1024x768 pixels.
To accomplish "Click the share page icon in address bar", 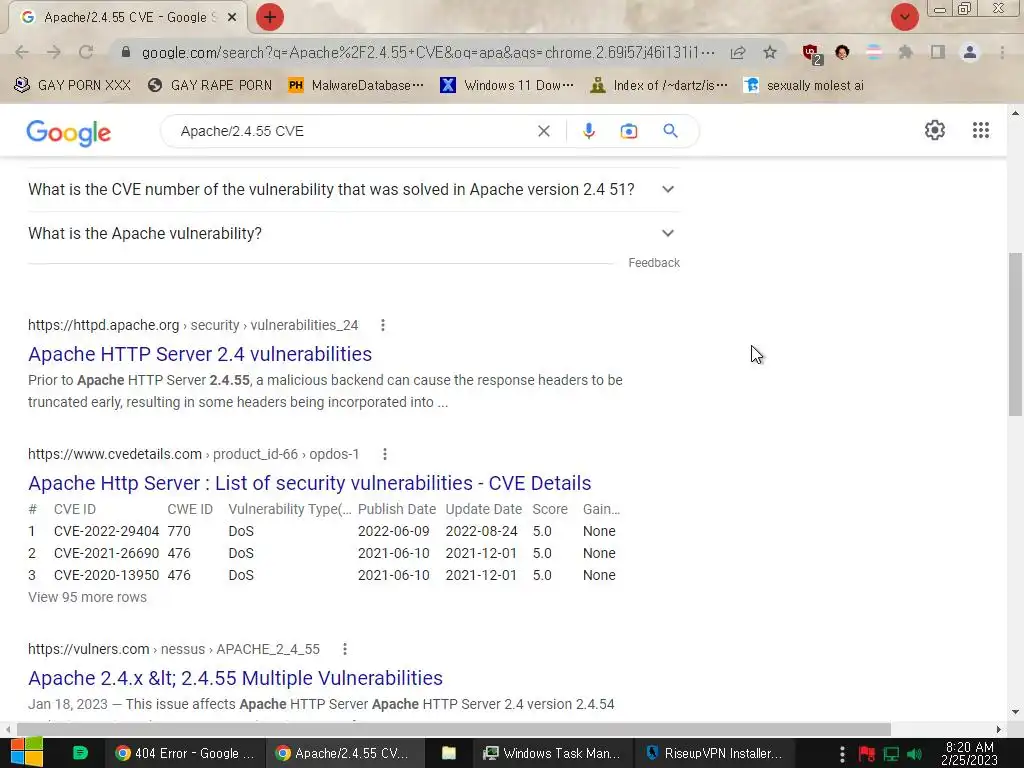I will [x=738, y=52].
